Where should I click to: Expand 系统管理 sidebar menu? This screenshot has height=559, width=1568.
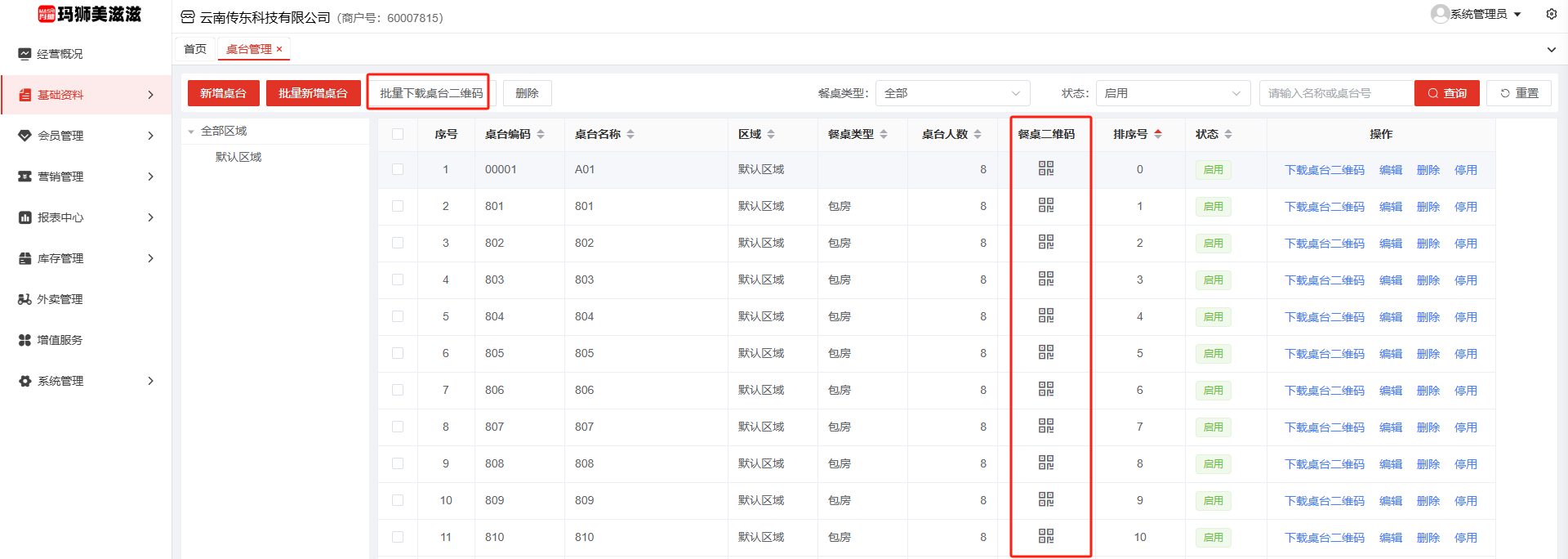point(86,381)
